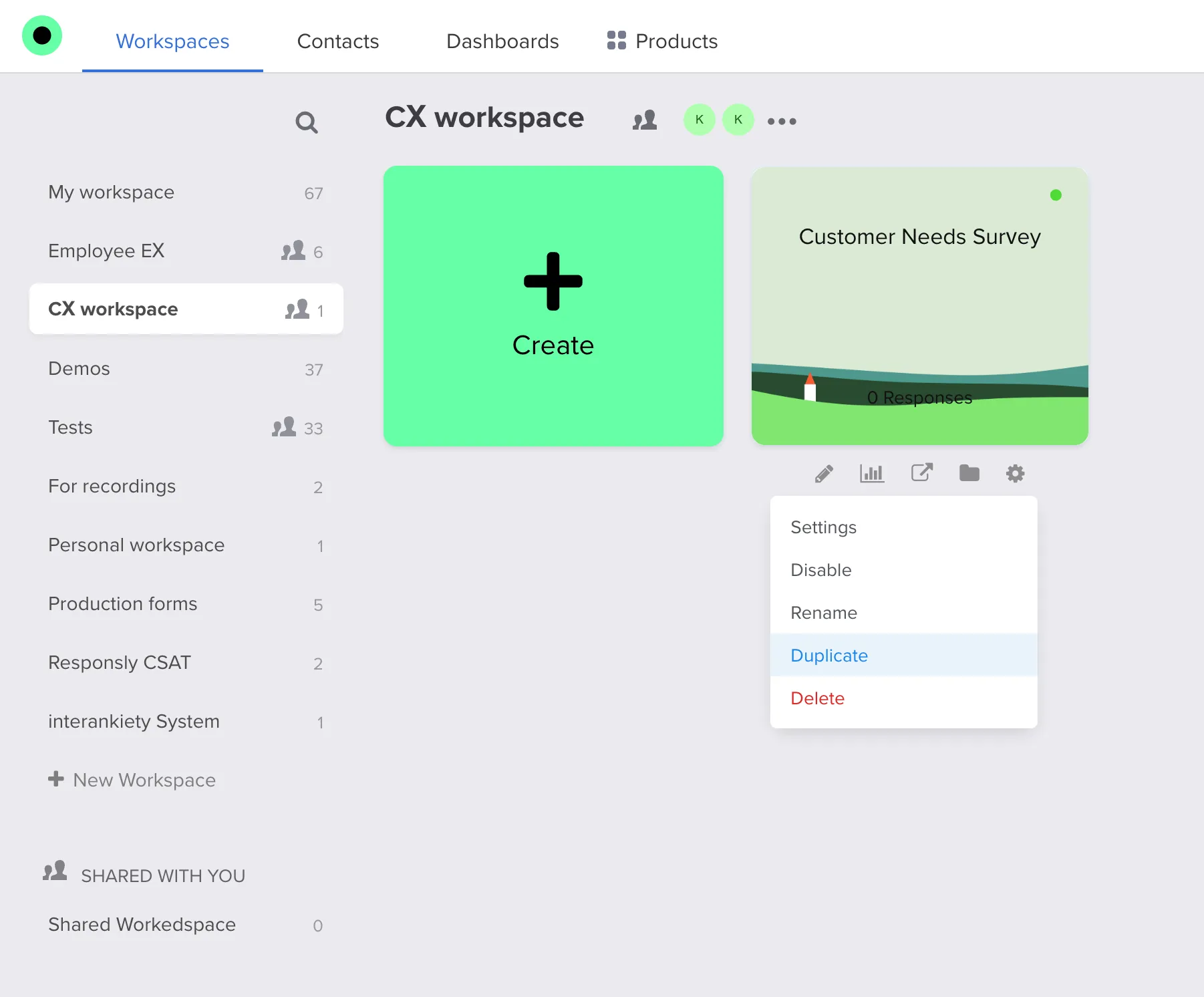The width and height of the screenshot is (1204, 997).
Task: Choose Delete from the context menu
Action: pos(903,698)
